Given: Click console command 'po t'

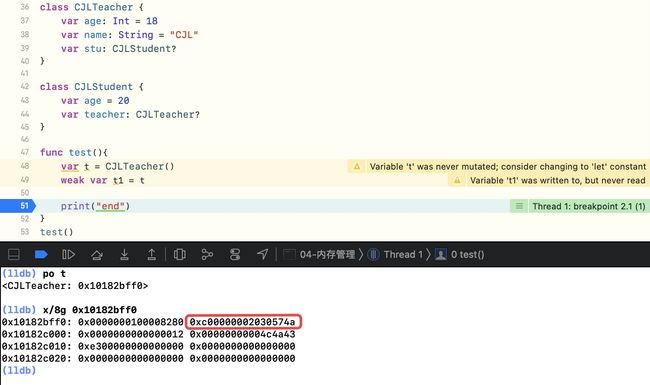Looking at the screenshot, I should point(54,274).
